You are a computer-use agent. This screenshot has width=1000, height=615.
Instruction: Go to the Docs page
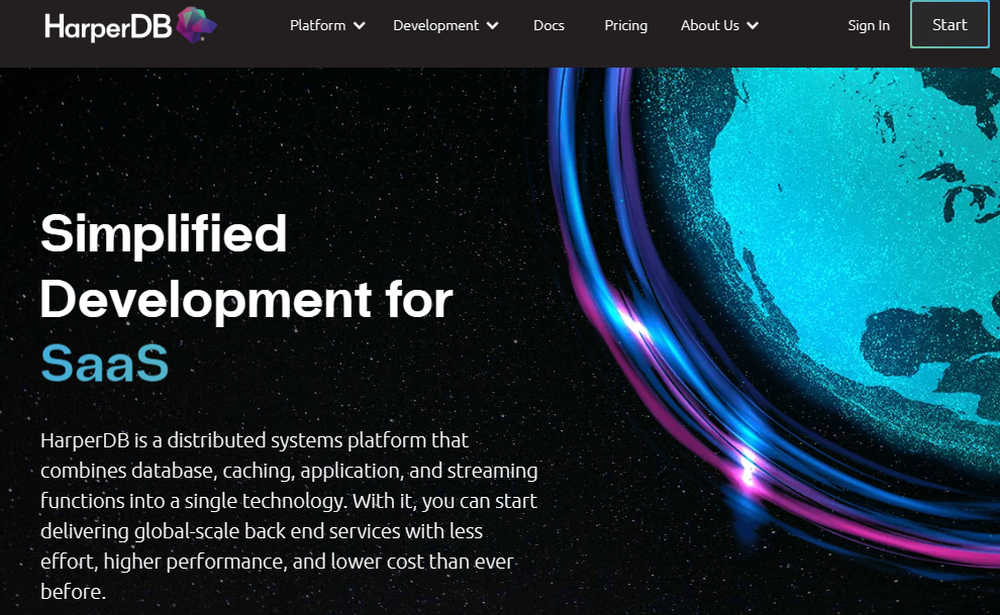point(548,26)
